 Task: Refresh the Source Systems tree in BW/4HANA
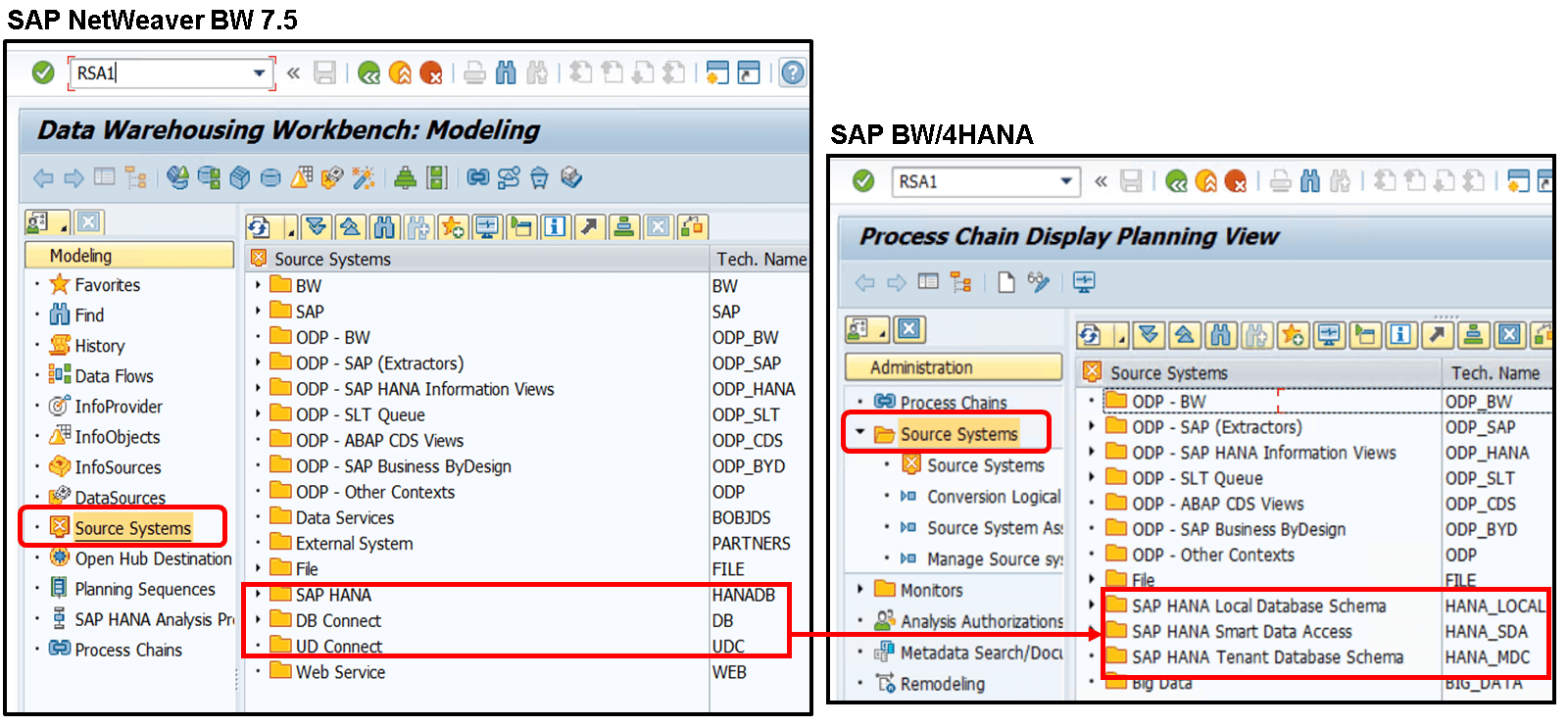[x=1090, y=336]
